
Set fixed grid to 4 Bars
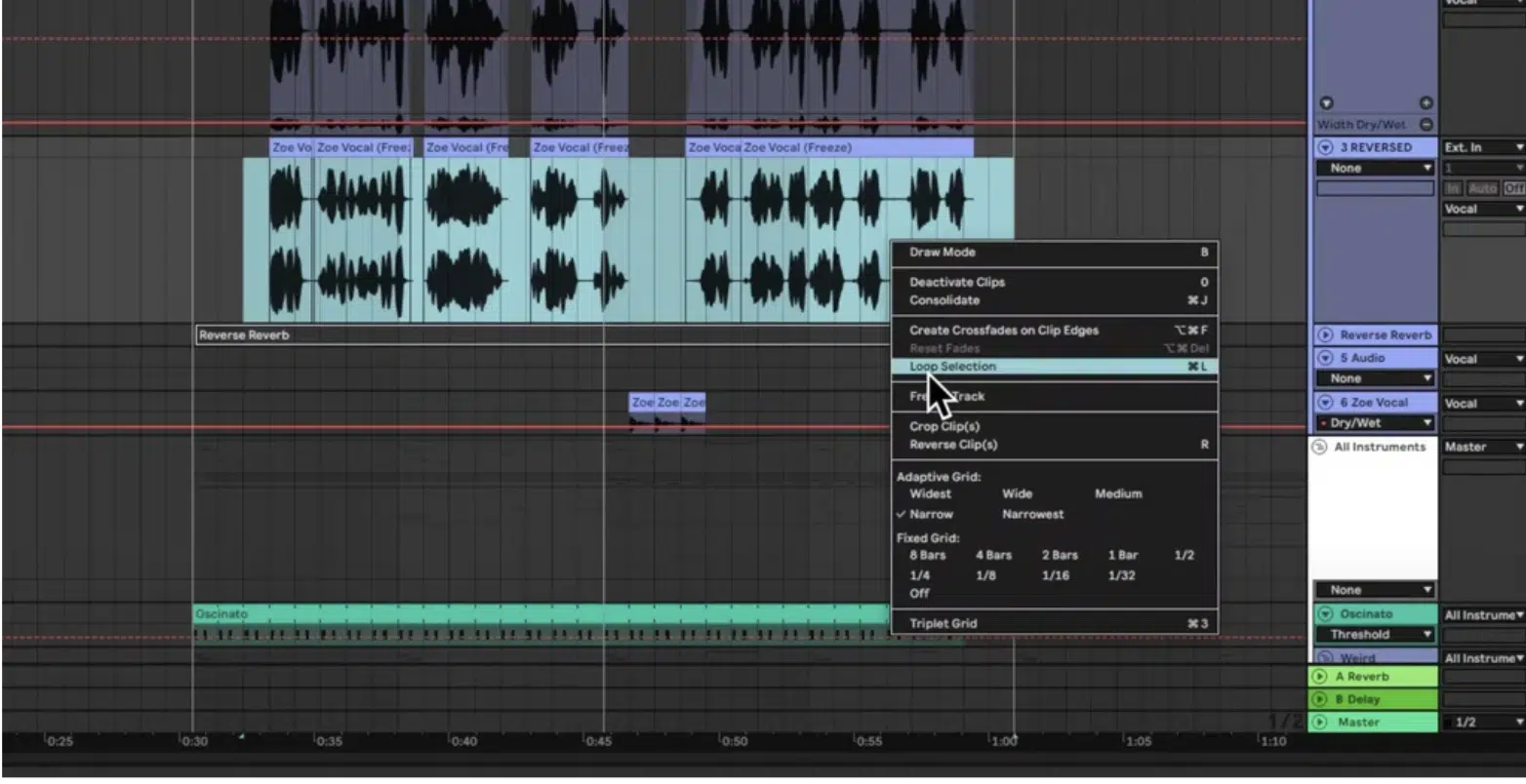coord(993,555)
